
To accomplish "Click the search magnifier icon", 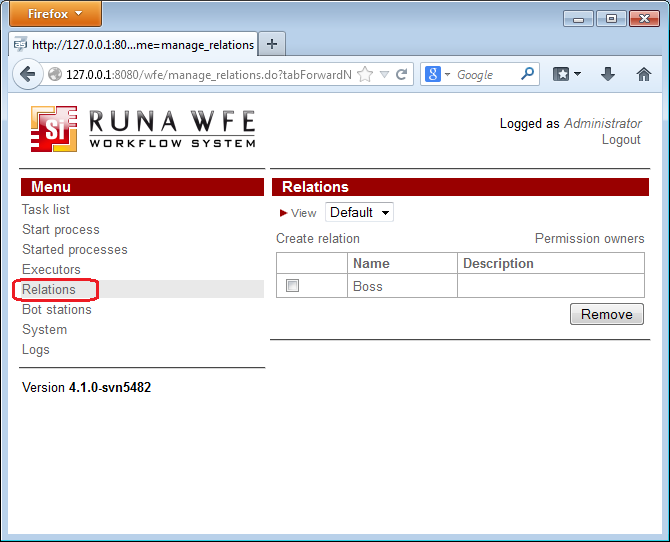I will tap(527, 74).
